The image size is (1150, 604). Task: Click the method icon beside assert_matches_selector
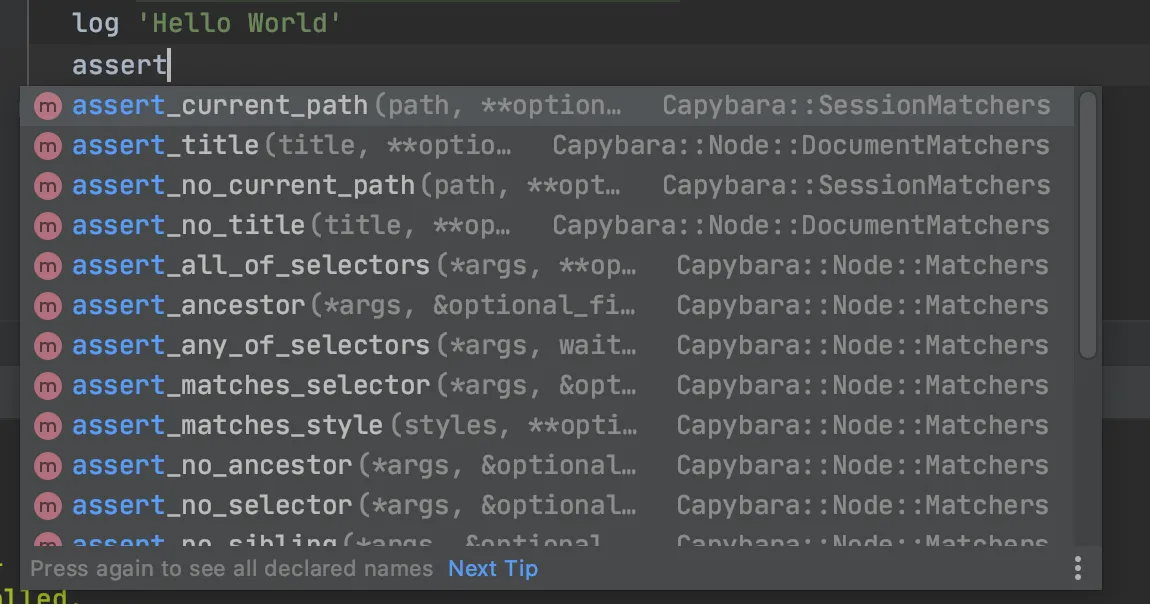pyautogui.click(x=47, y=386)
